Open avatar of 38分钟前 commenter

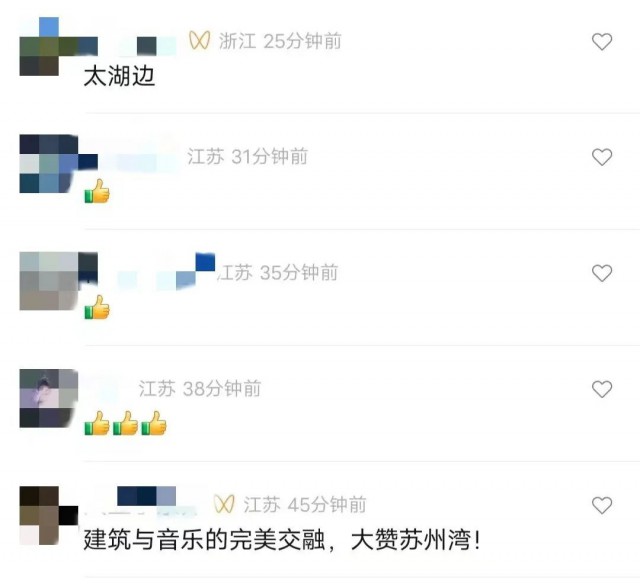pos(49,398)
